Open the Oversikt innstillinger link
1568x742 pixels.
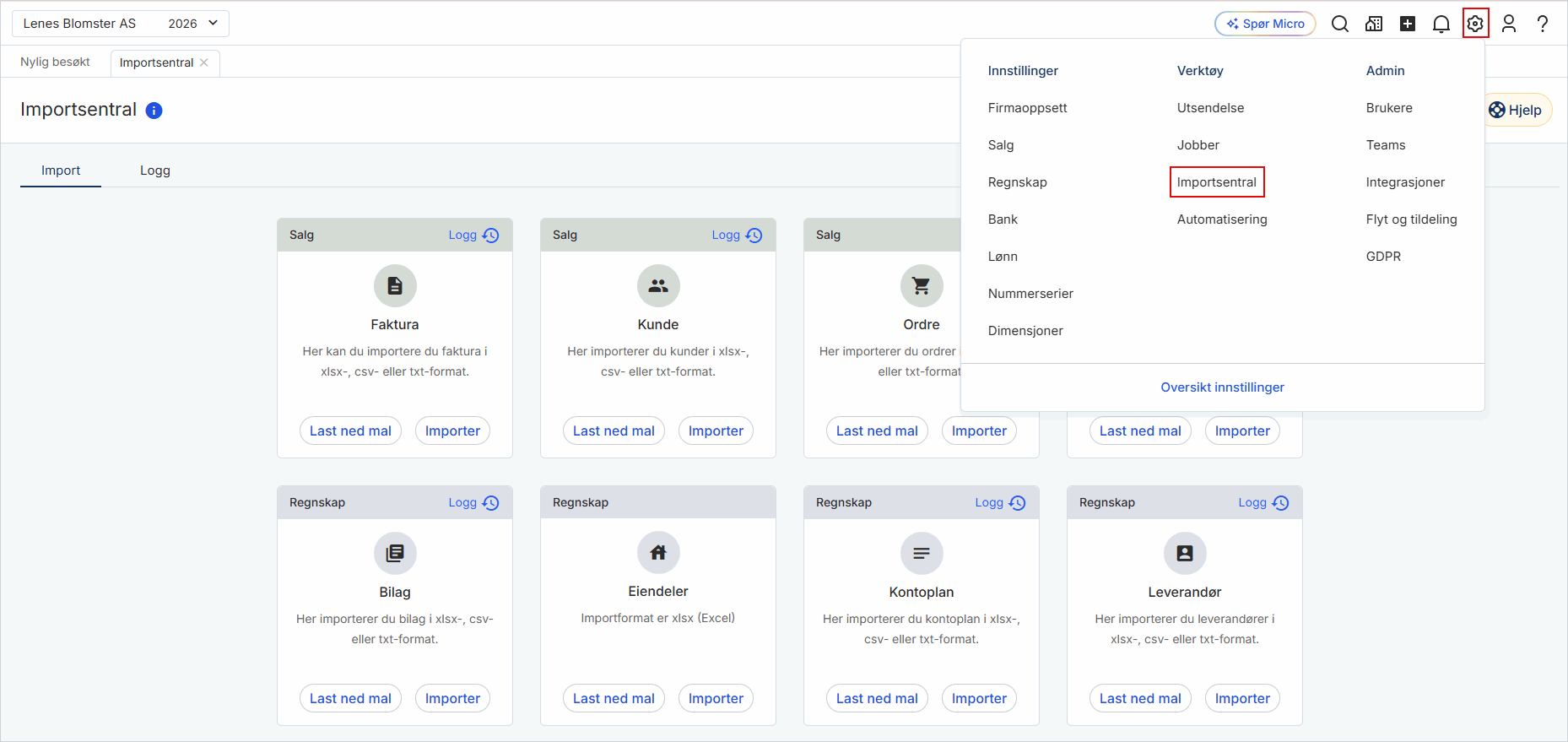[1222, 387]
